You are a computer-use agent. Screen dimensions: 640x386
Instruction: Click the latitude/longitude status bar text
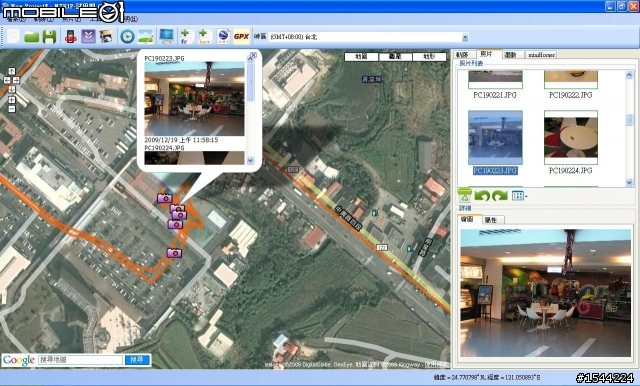[x=487, y=378]
